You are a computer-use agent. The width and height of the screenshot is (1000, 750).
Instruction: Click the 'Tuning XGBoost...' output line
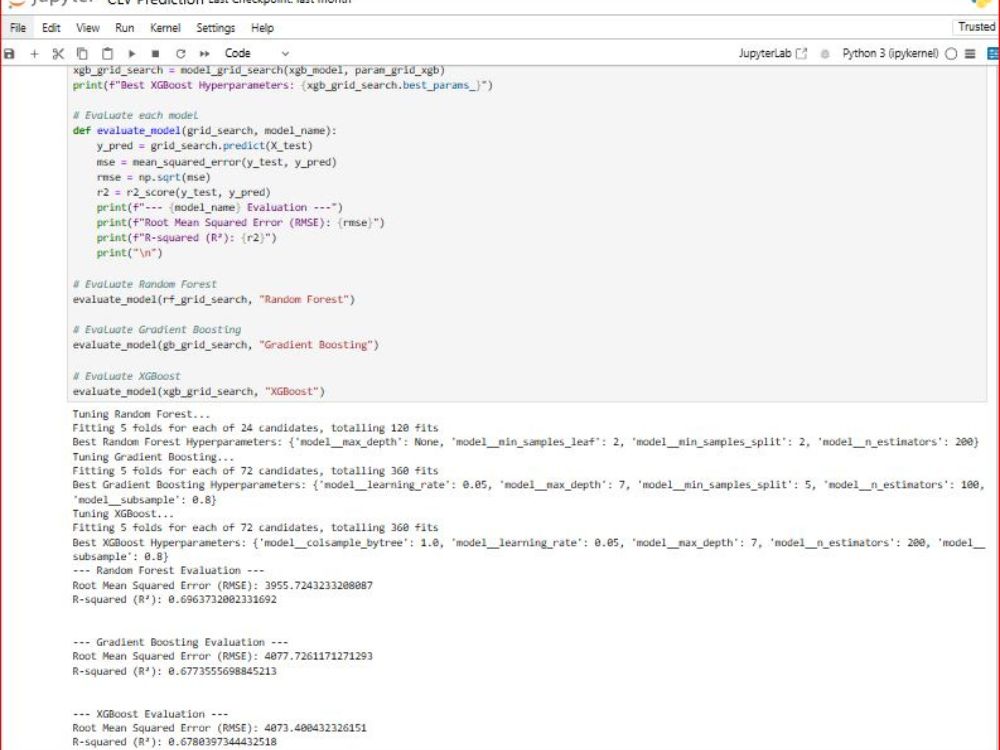(x=122, y=514)
